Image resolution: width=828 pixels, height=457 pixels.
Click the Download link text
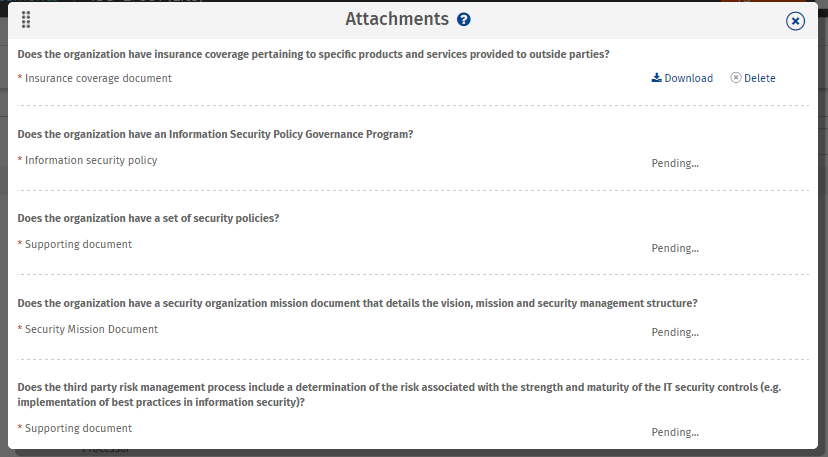coord(688,78)
